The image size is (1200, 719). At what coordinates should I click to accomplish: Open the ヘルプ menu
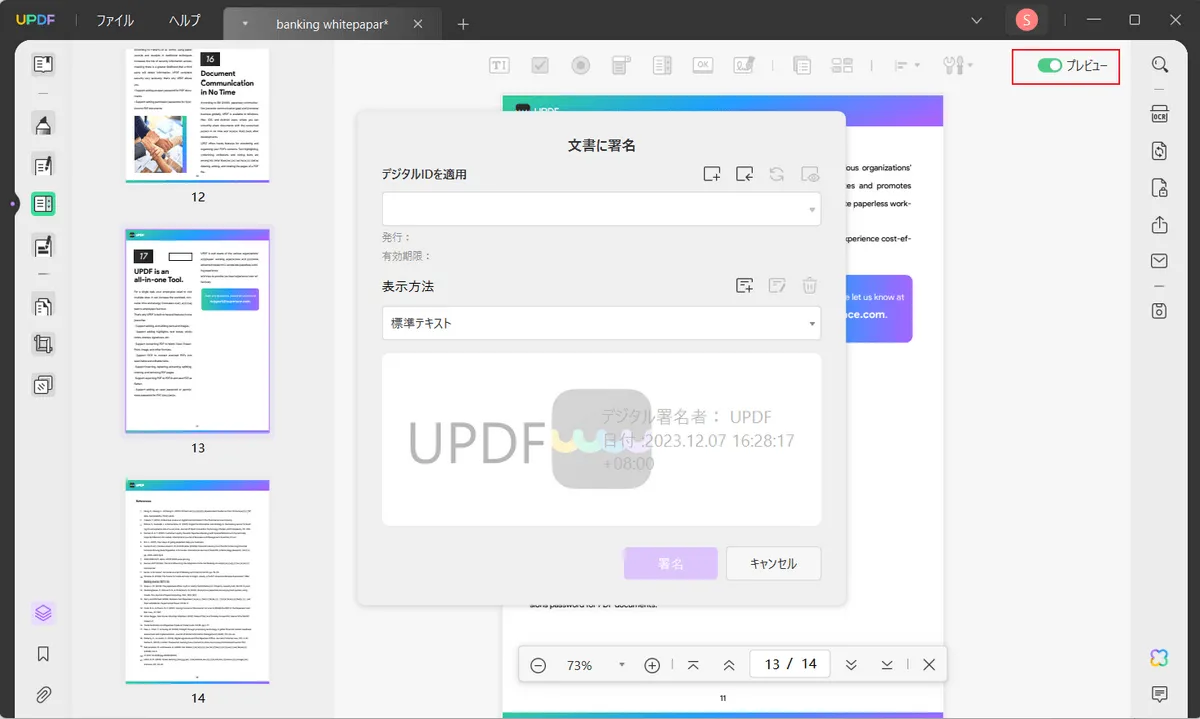[184, 20]
